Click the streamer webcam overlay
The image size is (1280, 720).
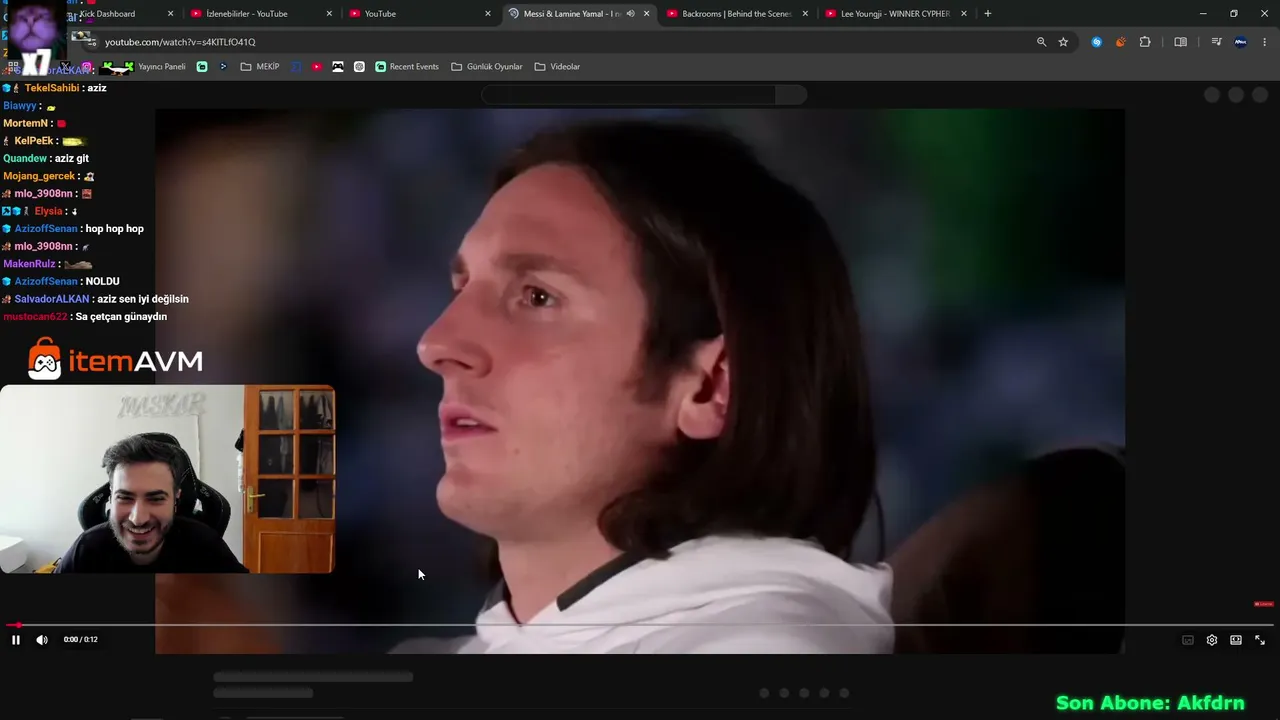point(167,479)
